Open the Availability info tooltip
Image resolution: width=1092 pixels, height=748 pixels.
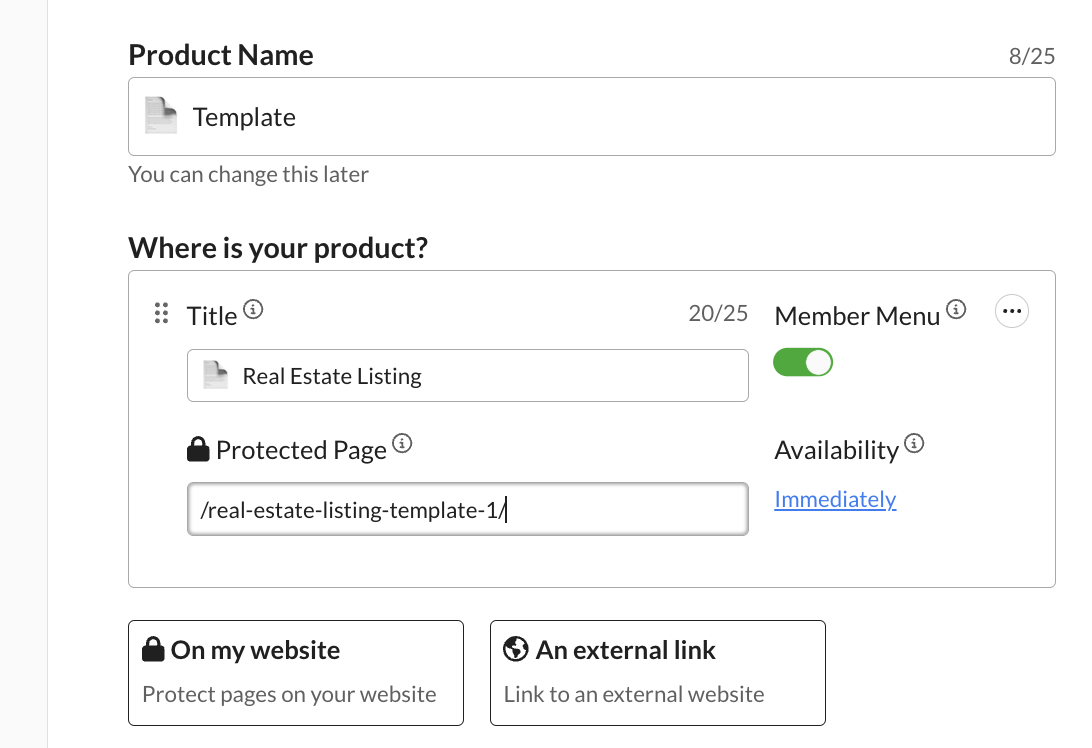tap(914, 443)
